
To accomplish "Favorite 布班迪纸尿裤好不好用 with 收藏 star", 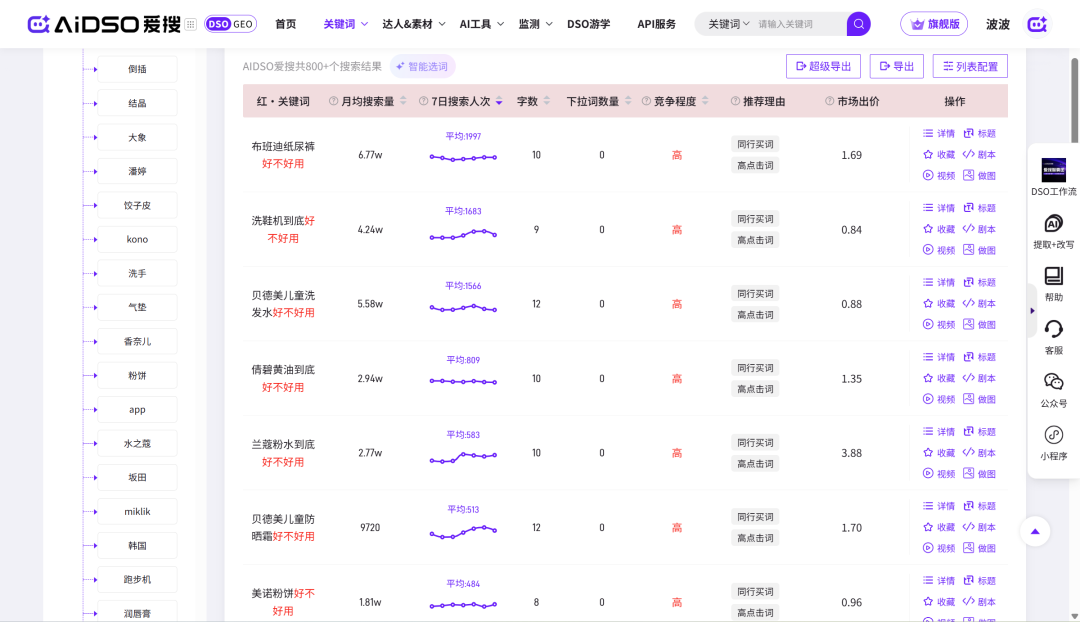I will click(x=939, y=154).
